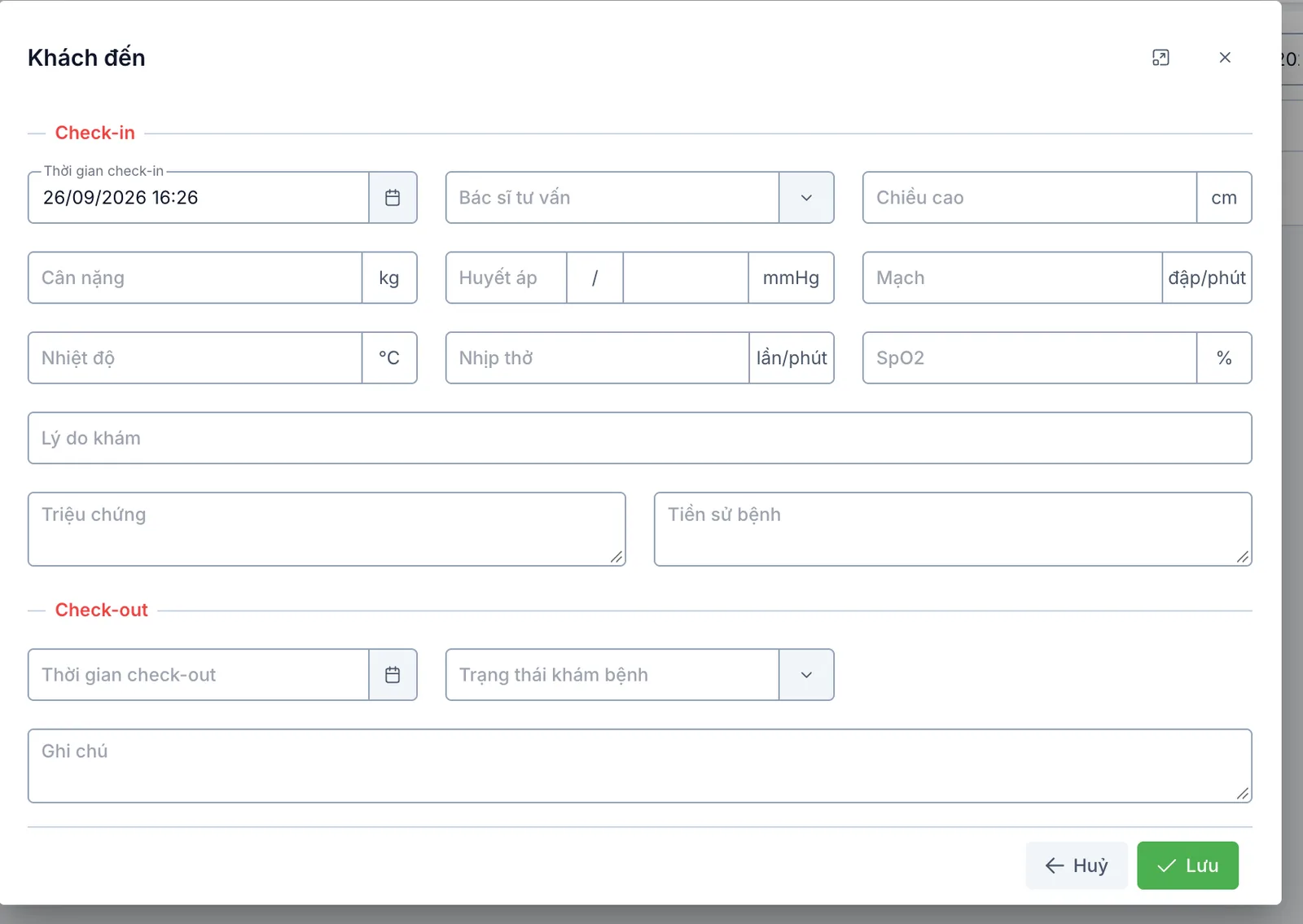1303x924 pixels.
Task: Click the Check-in section heading
Action: click(x=94, y=133)
